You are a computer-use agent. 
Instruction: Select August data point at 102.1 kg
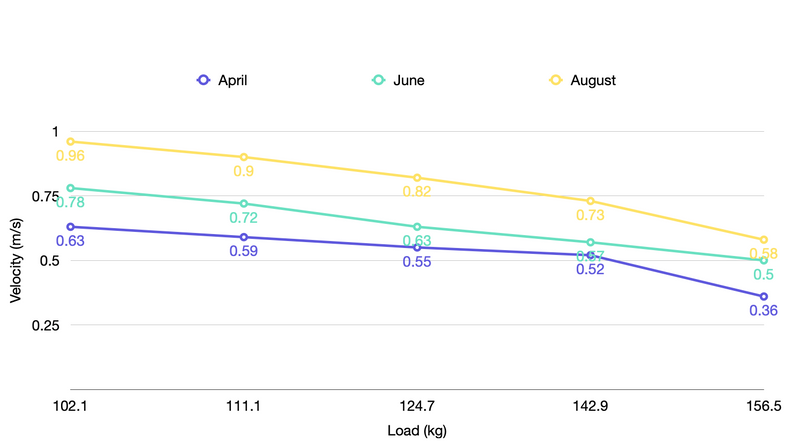click(x=70, y=142)
